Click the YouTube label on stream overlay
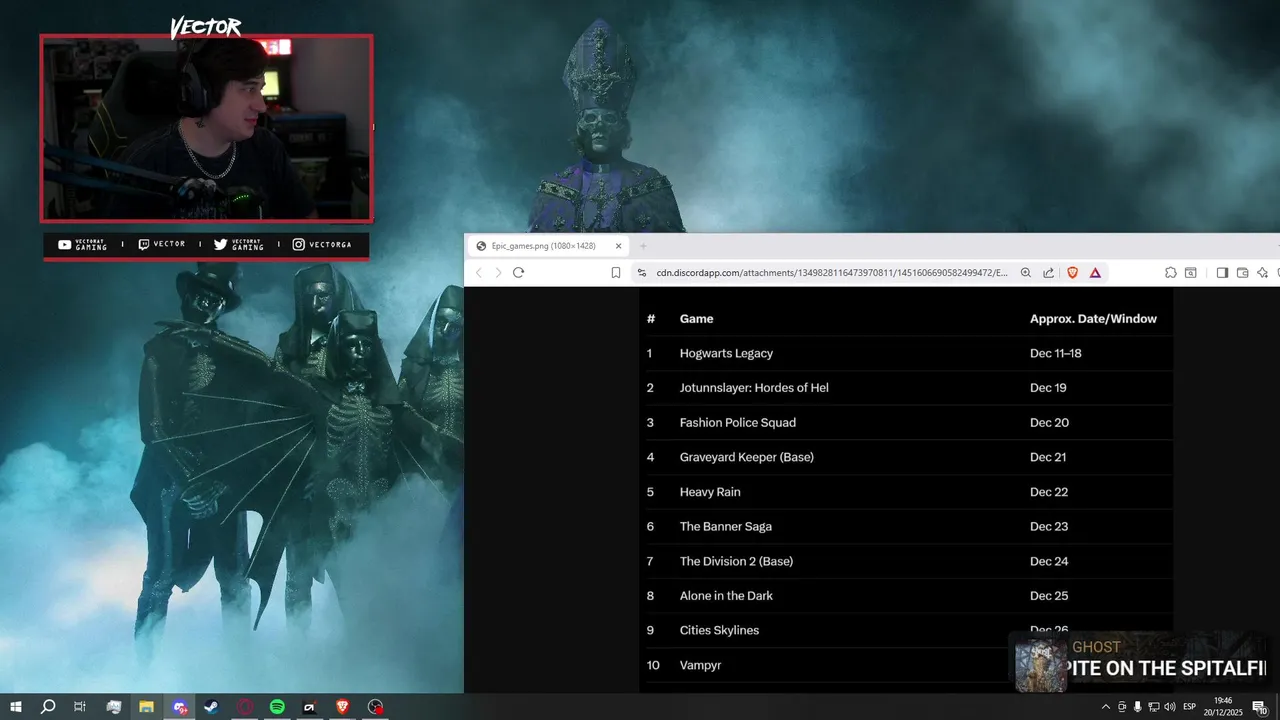This screenshot has height=720, width=1280. tap(83, 244)
